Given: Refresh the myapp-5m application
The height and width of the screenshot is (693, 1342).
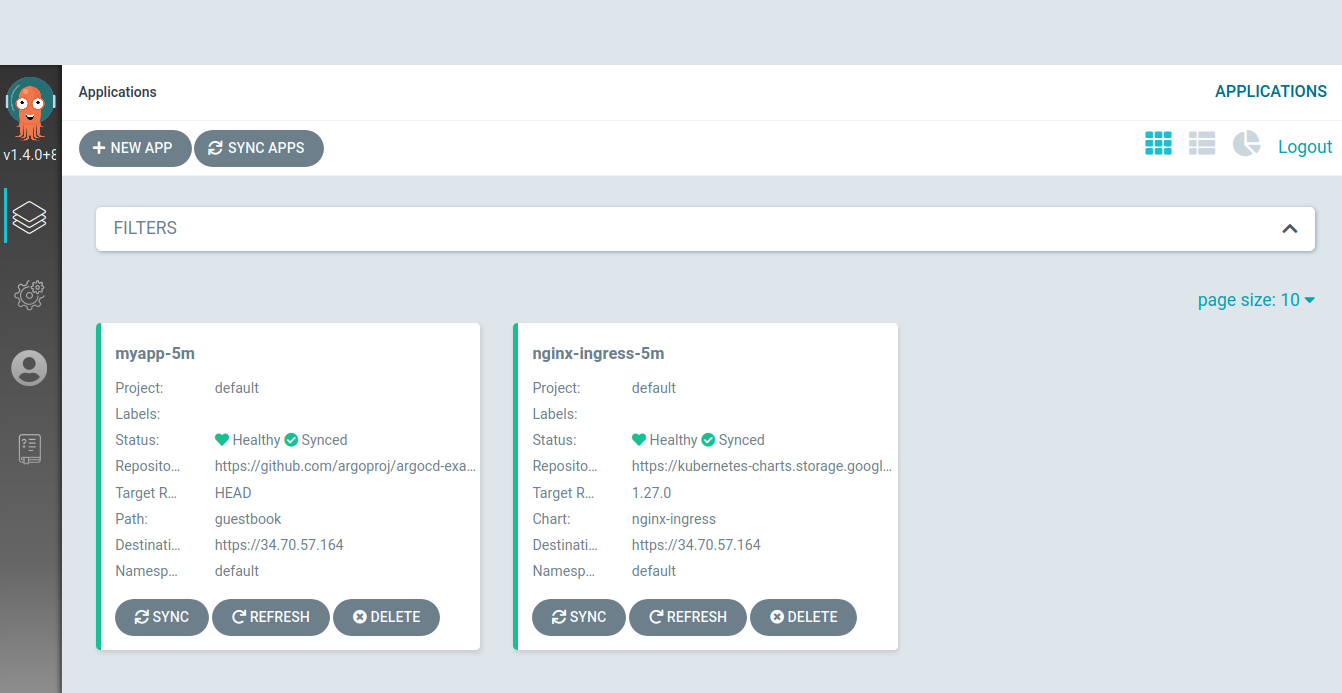Looking at the screenshot, I should [x=271, y=617].
